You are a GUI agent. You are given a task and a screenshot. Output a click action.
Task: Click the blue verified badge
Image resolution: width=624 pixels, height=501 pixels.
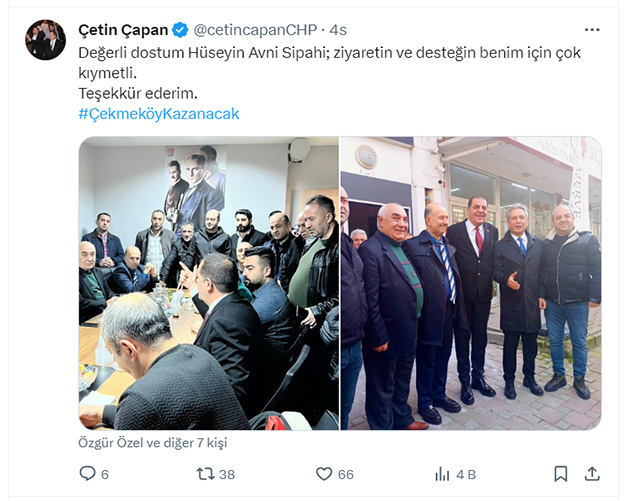(180, 30)
